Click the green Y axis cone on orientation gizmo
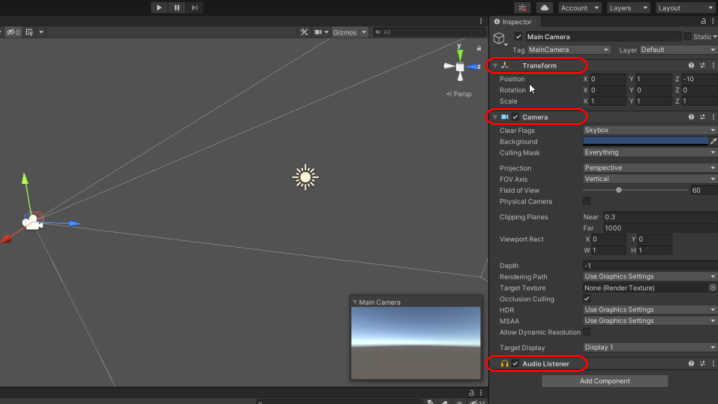The image size is (718, 404). [460, 55]
